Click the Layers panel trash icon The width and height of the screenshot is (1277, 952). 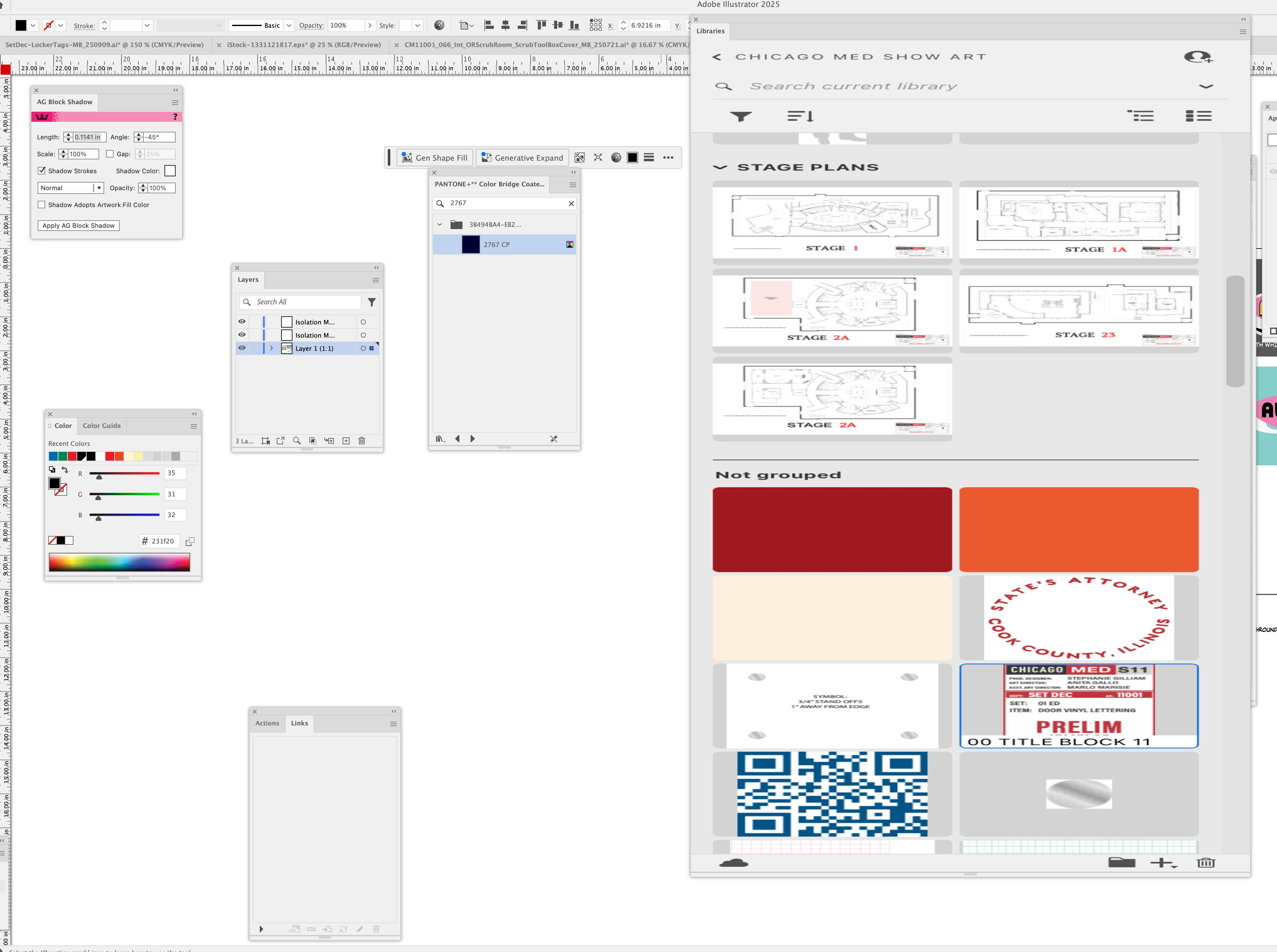(x=362, y=441)
